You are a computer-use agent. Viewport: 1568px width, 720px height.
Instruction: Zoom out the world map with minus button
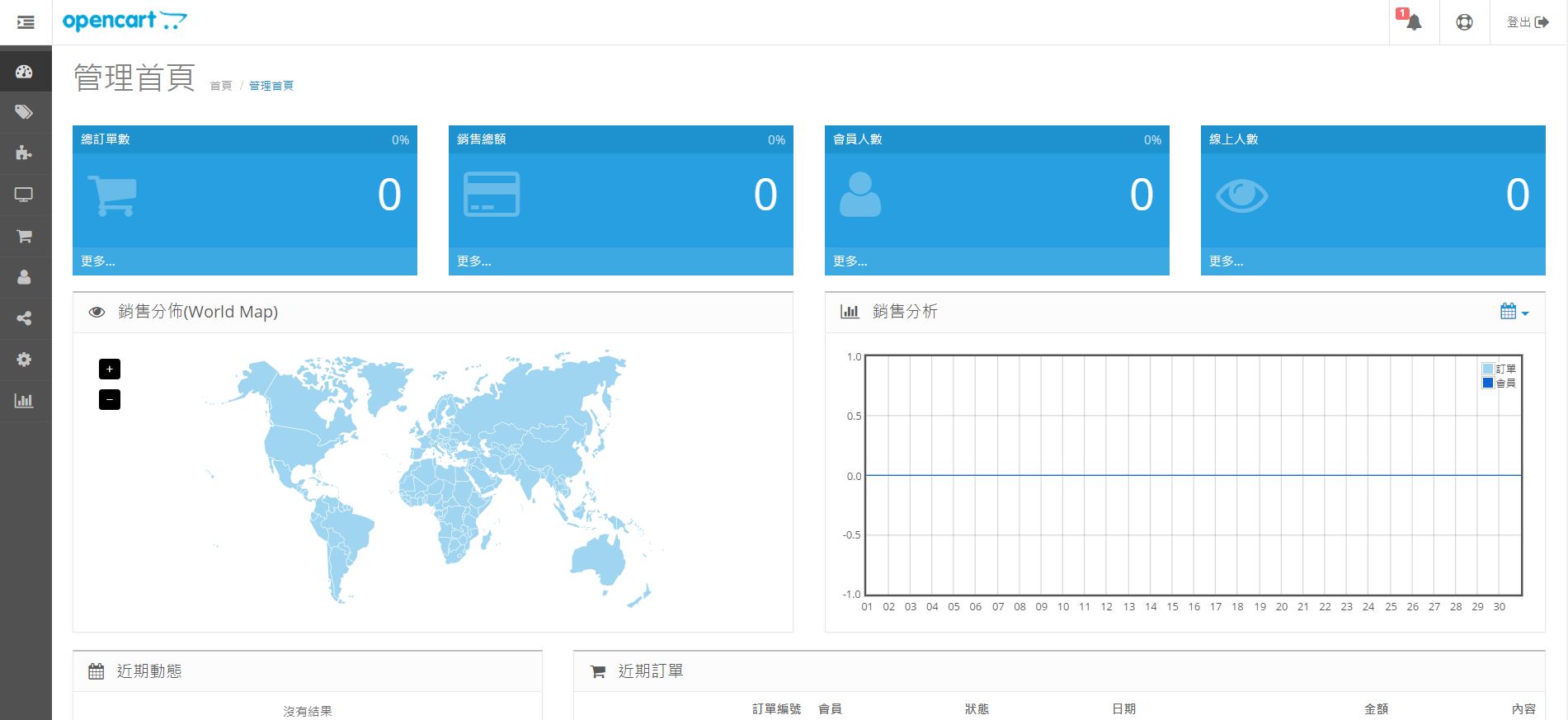pyautogui.click(x=110, y=400)
